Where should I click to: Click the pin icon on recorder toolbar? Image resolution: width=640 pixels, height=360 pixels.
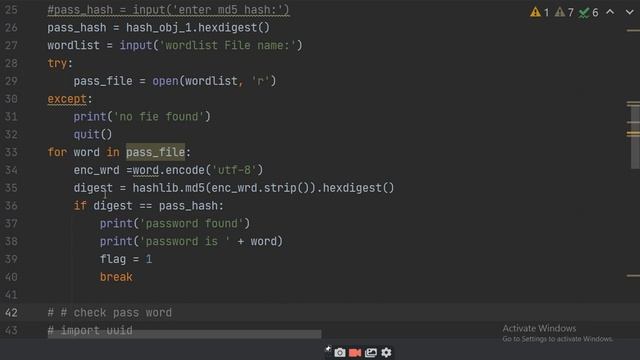coord(328,349)
